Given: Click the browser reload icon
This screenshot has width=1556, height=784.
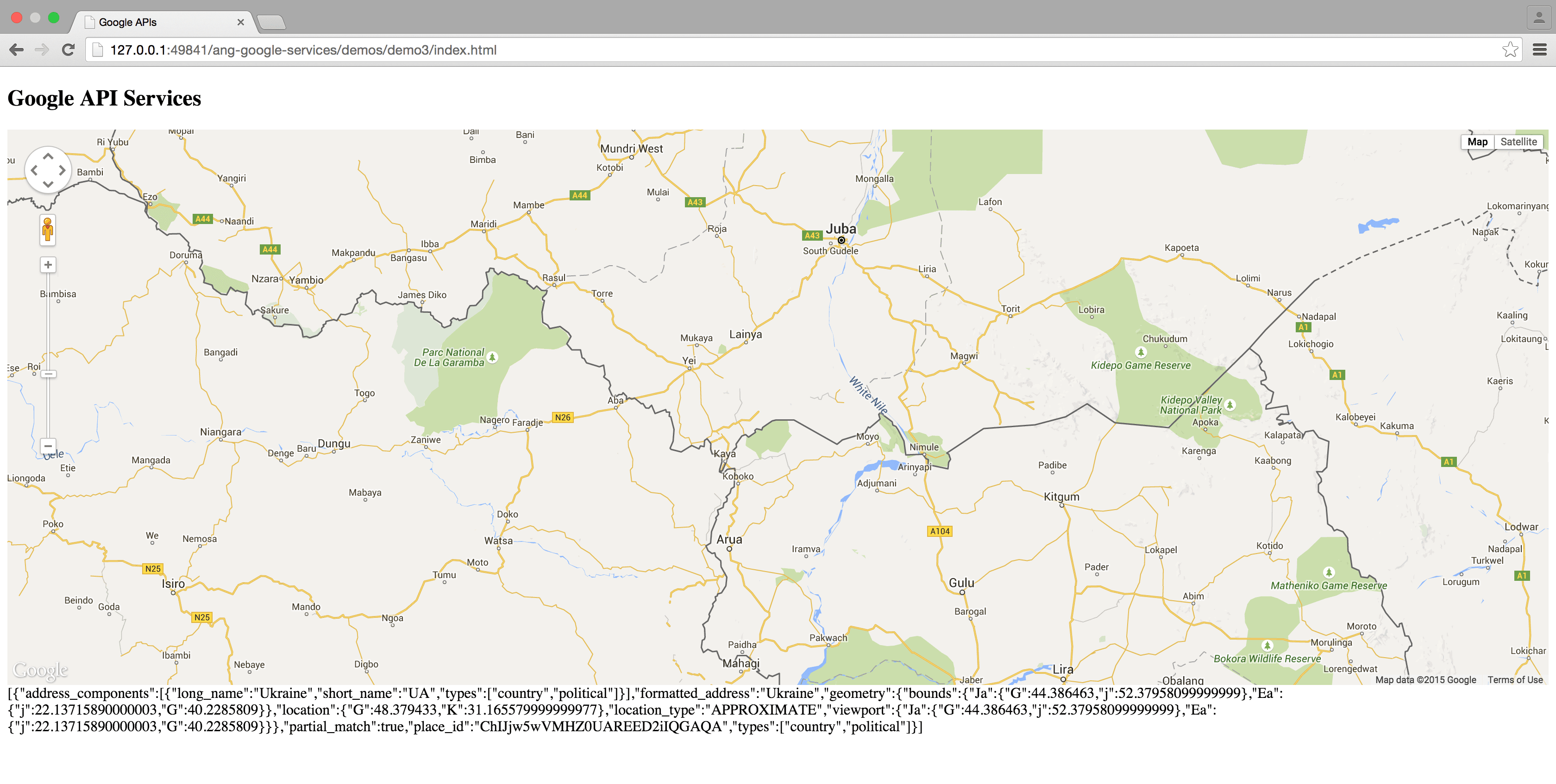Looking at the screenshot, I should coord(68,50).
